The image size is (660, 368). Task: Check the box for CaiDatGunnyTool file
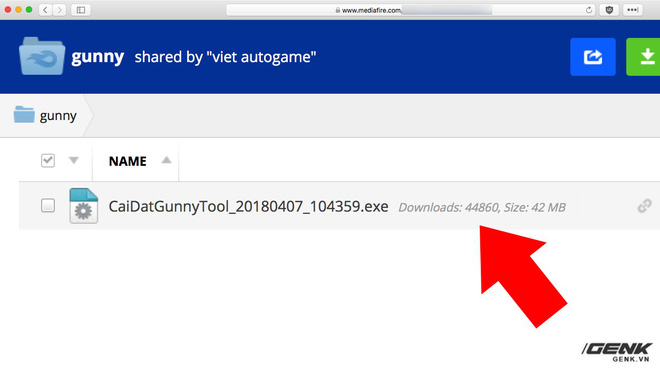(48, 205)
